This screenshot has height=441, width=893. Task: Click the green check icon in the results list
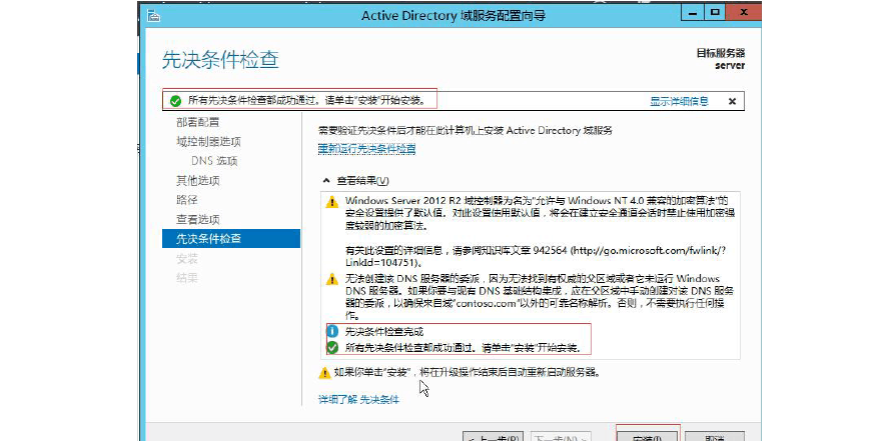click(332, 347)
